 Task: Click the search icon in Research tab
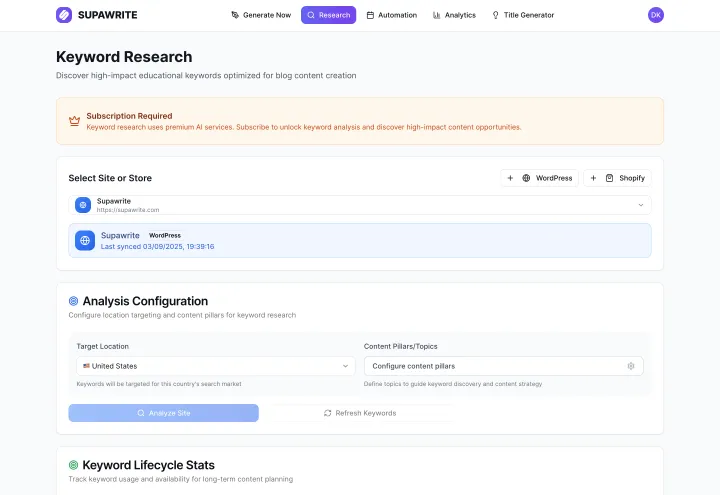pos(311,15)
